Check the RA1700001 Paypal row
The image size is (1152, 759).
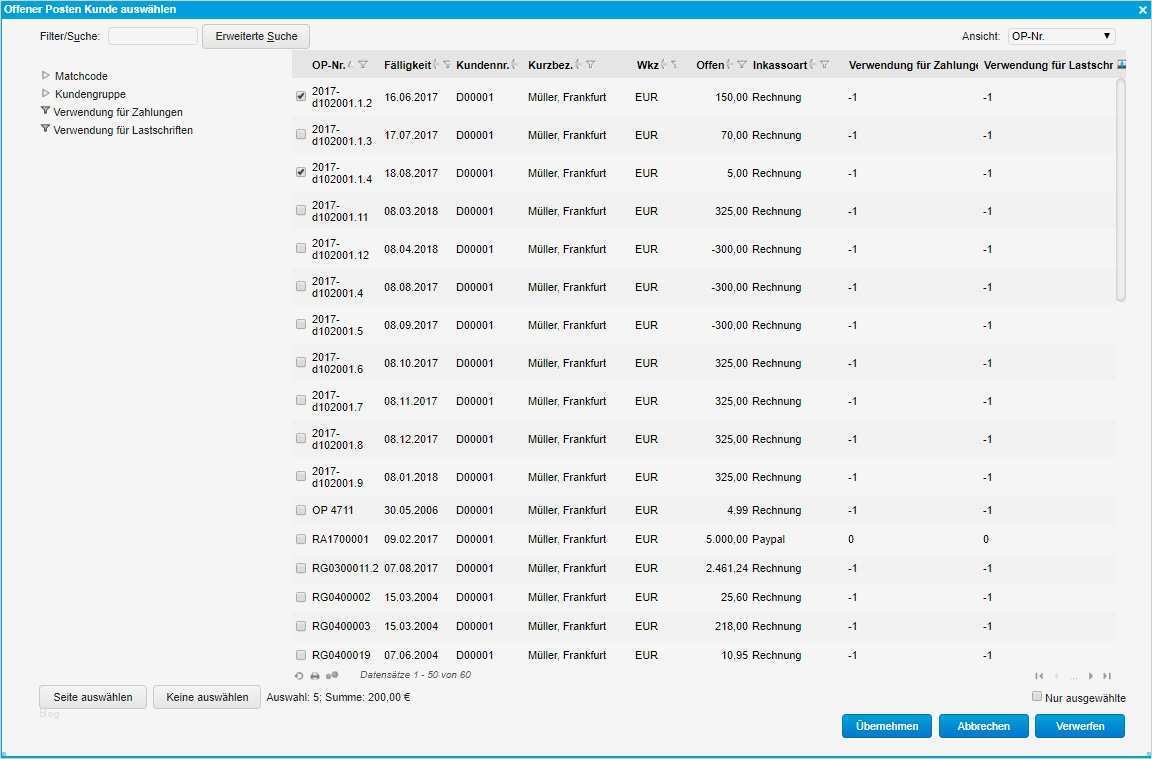coord(300,539)
